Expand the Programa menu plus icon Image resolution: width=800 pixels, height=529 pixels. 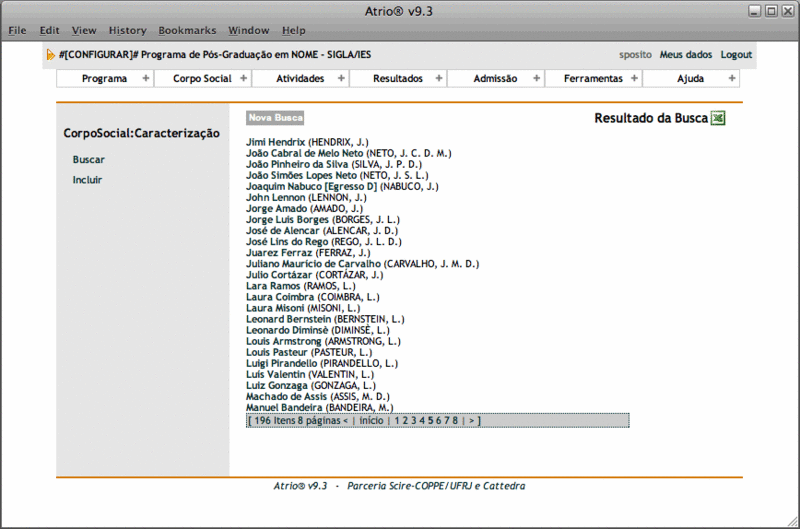click(x=146, y=78)
